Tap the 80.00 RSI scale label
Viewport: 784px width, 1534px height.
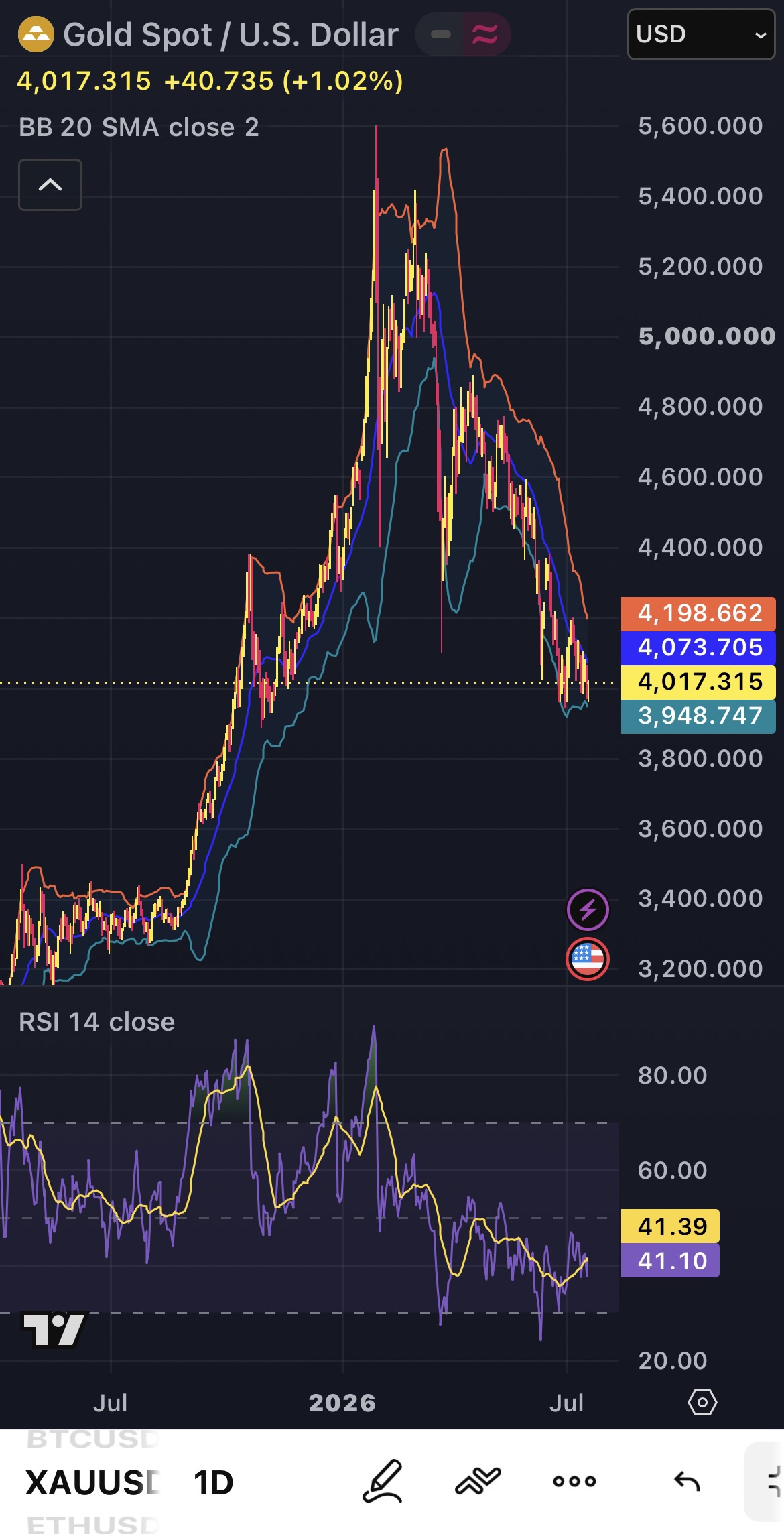[672, 1076]
